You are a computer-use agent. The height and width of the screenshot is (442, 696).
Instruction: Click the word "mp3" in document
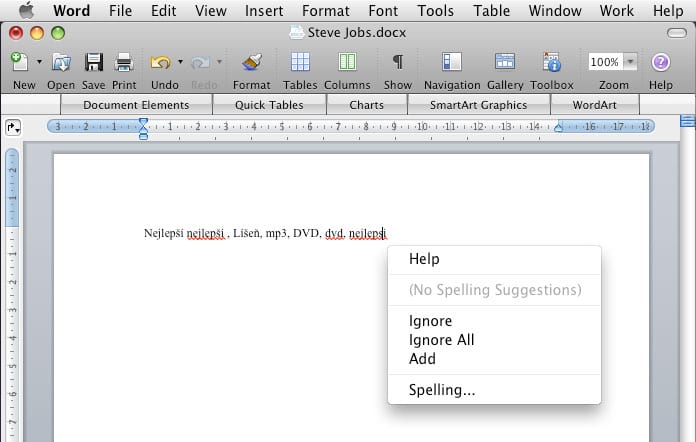tap(276, 234)
